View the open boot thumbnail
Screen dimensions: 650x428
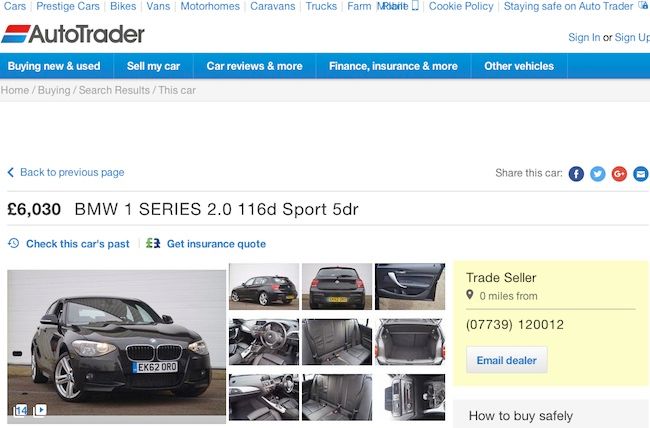click(410, 342)
